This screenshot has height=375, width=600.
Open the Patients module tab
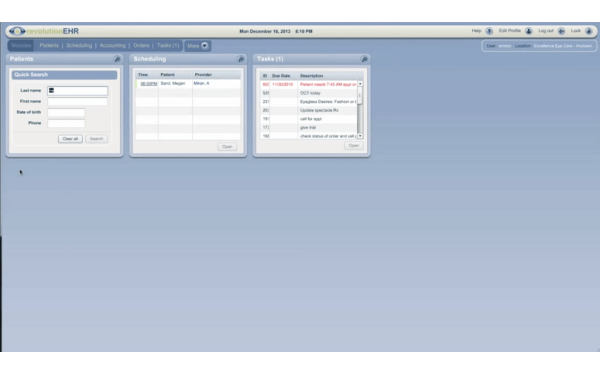[x=49, y=46]
